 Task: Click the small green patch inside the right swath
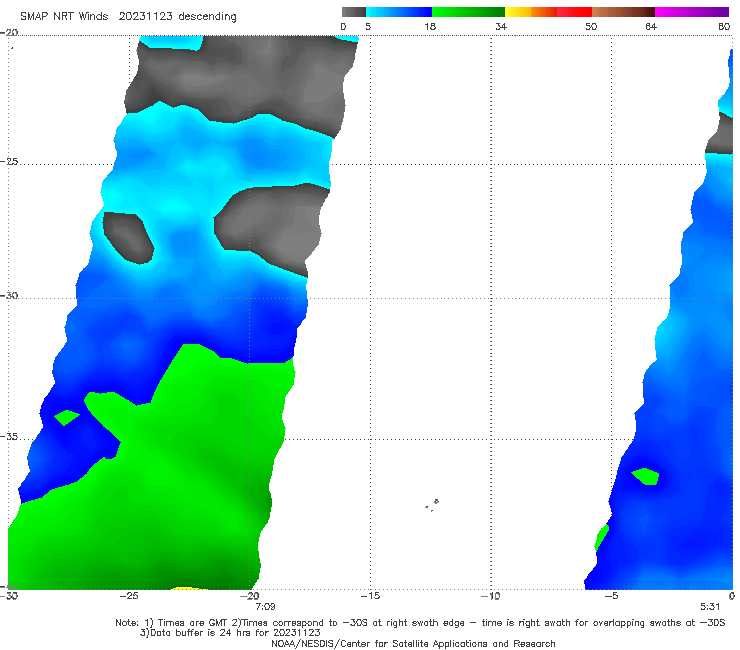[646, 476]
